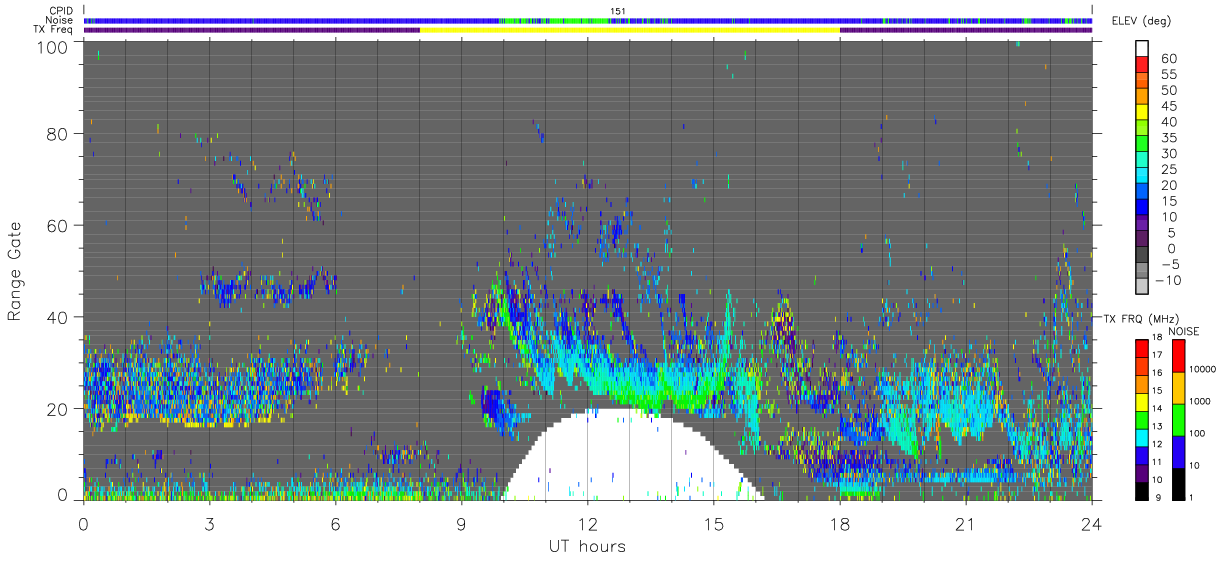Click the 21 tick label on UT hours axis

click(x=965, y=525)
